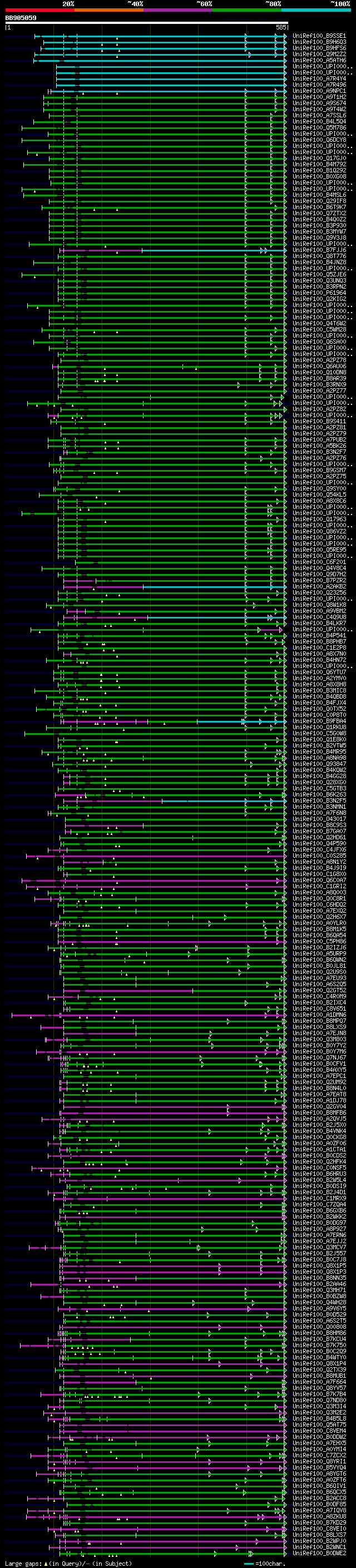Select hit label UniRef100_Q93847

319,764
